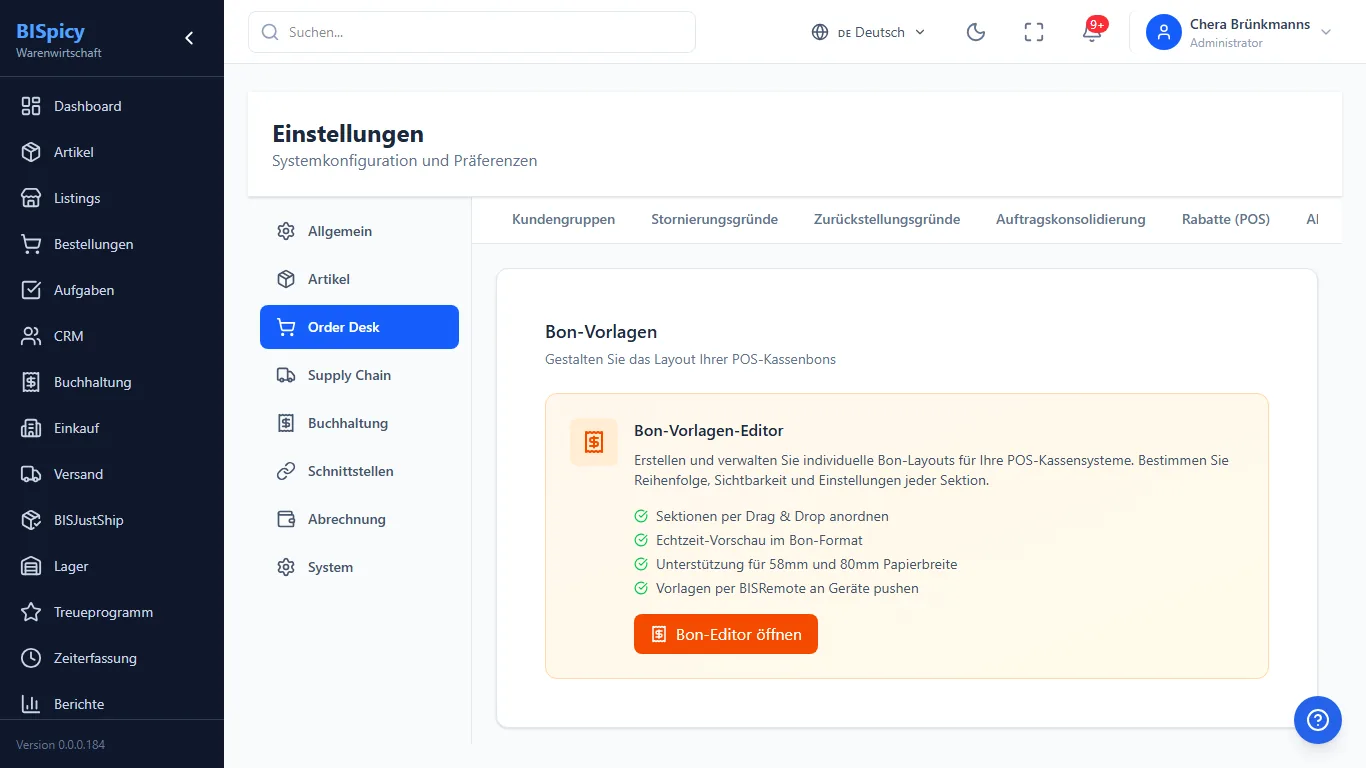Open the Buchhaltung icon in dark sidebar

pos(31,382)
